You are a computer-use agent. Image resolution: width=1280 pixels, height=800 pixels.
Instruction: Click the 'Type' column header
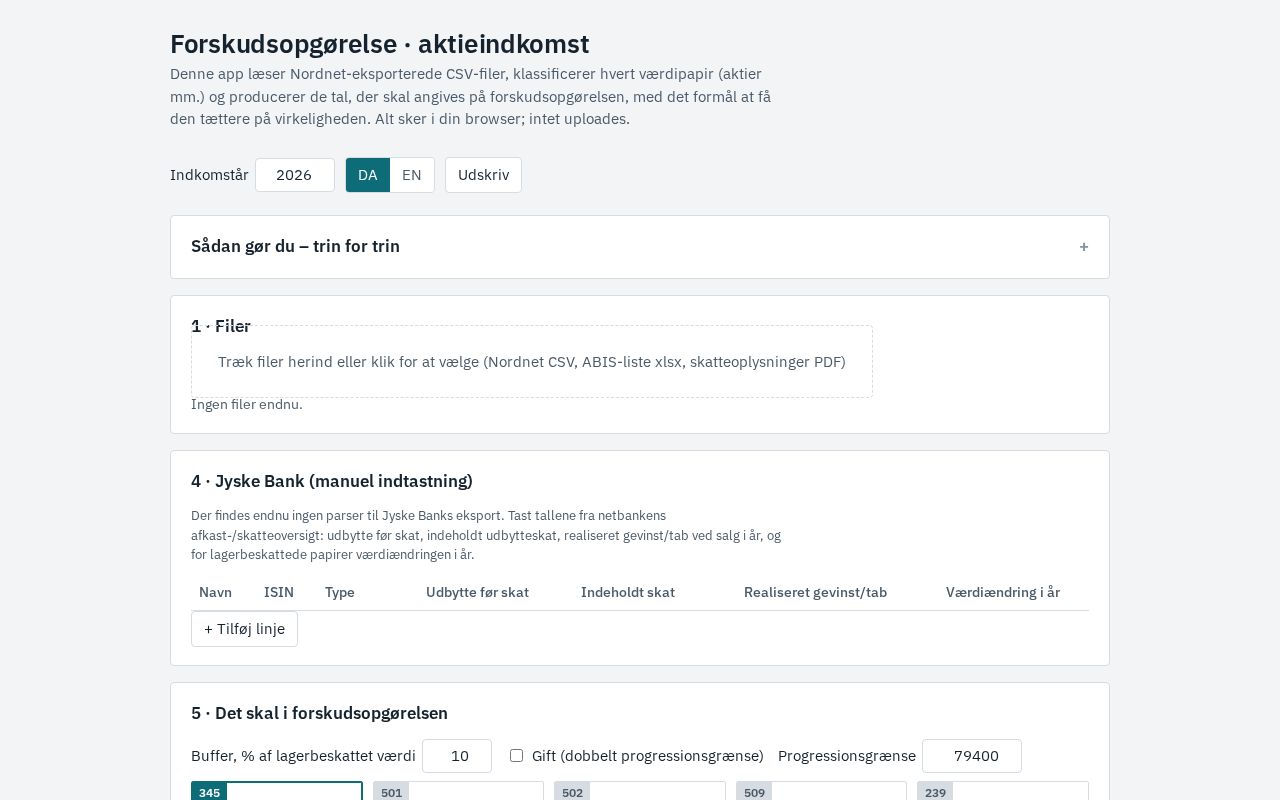pos(340,592)
